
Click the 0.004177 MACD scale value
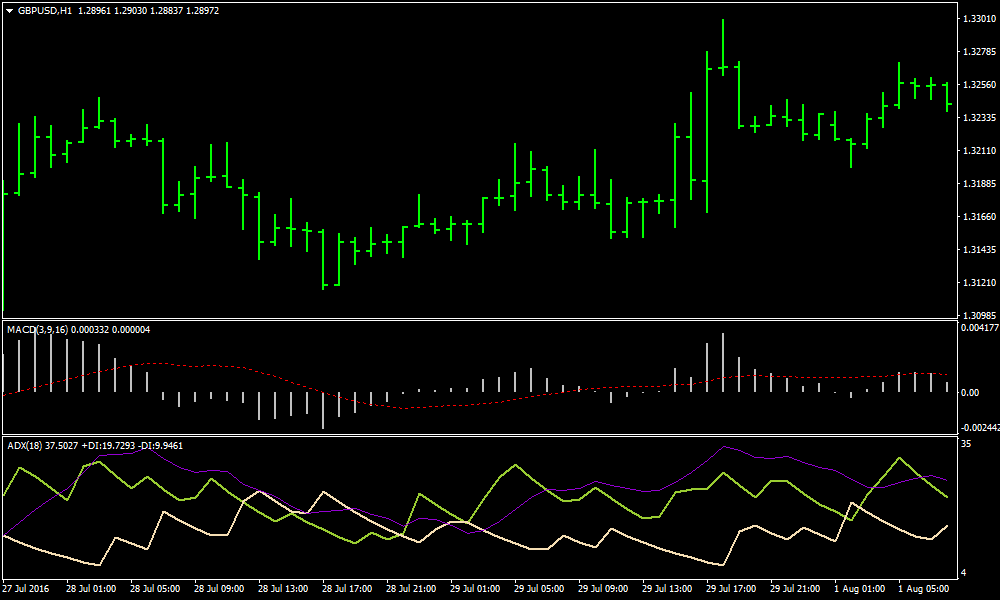[978, 328]
